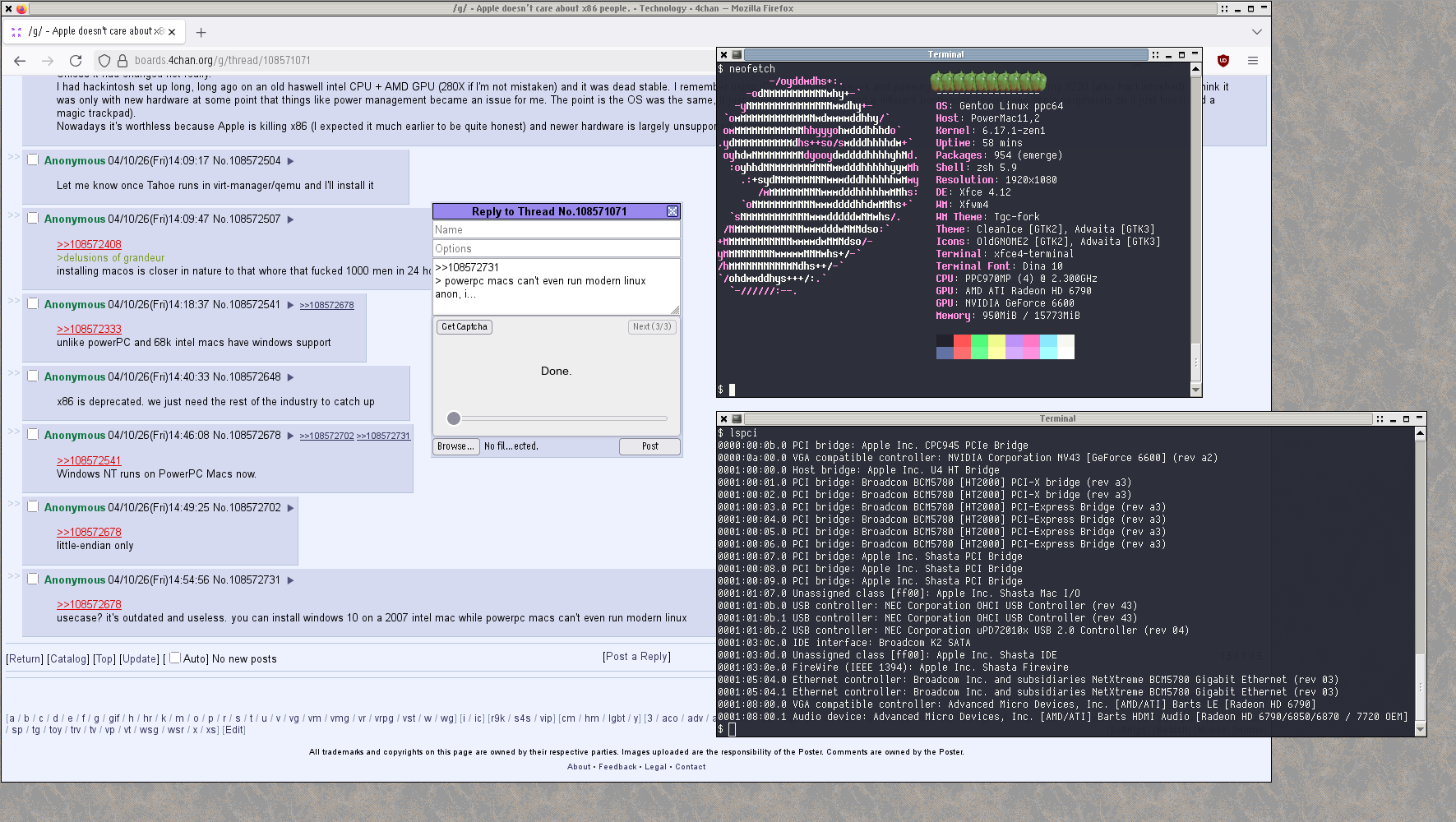Click the stick button on neofetch Terminal title bar
This screenshot has height=822, width=1456.
click(x=1155, y=55)
